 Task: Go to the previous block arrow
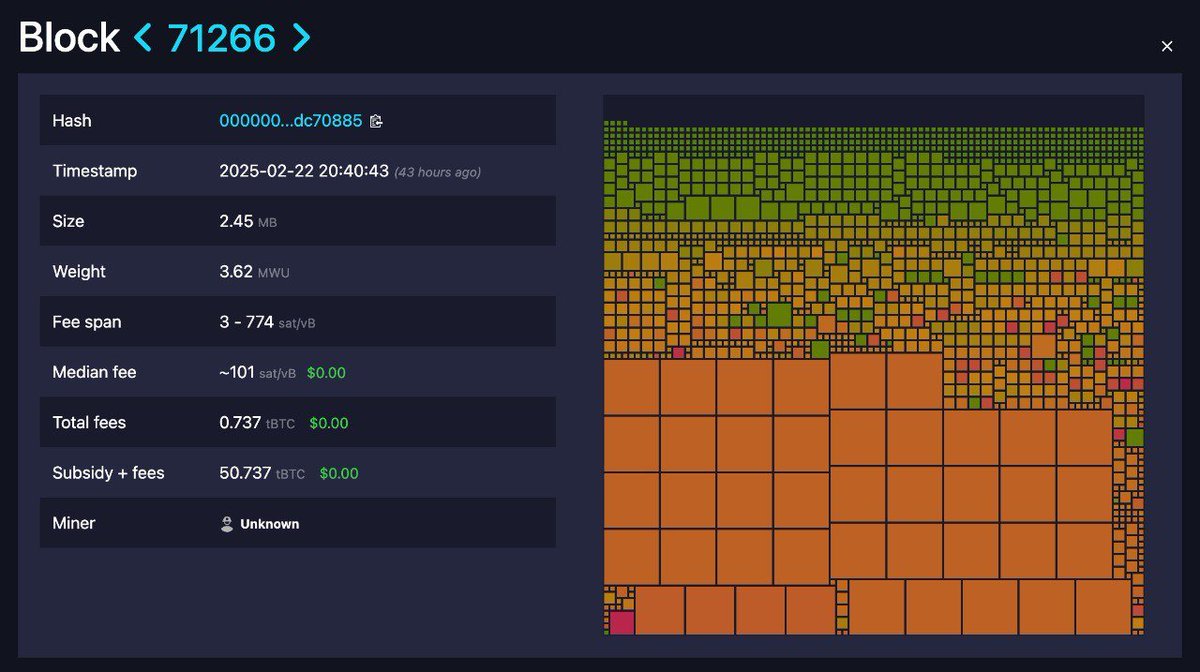tap(144, 38)
